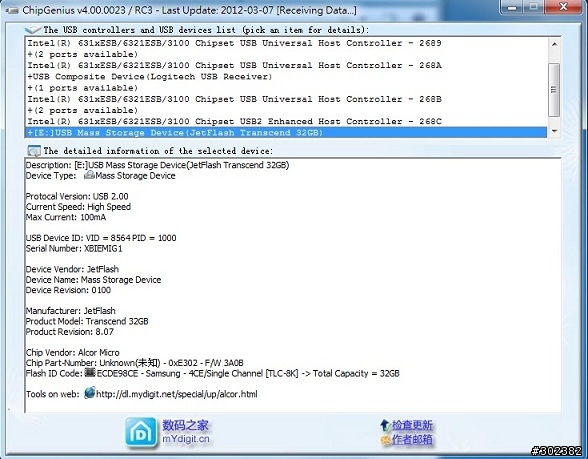Click the globe icon beside Tools on web
This screenshot has width=588, height=459.
click(x=90, y=393)
